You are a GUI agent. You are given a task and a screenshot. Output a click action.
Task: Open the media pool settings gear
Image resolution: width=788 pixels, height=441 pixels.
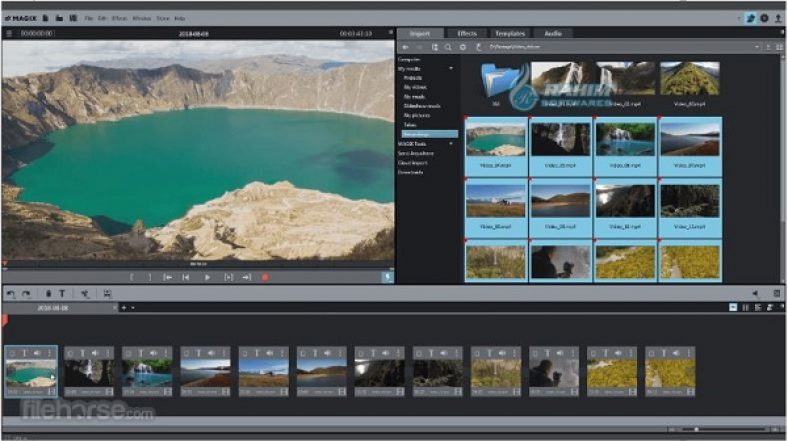[x=463, y=47]
